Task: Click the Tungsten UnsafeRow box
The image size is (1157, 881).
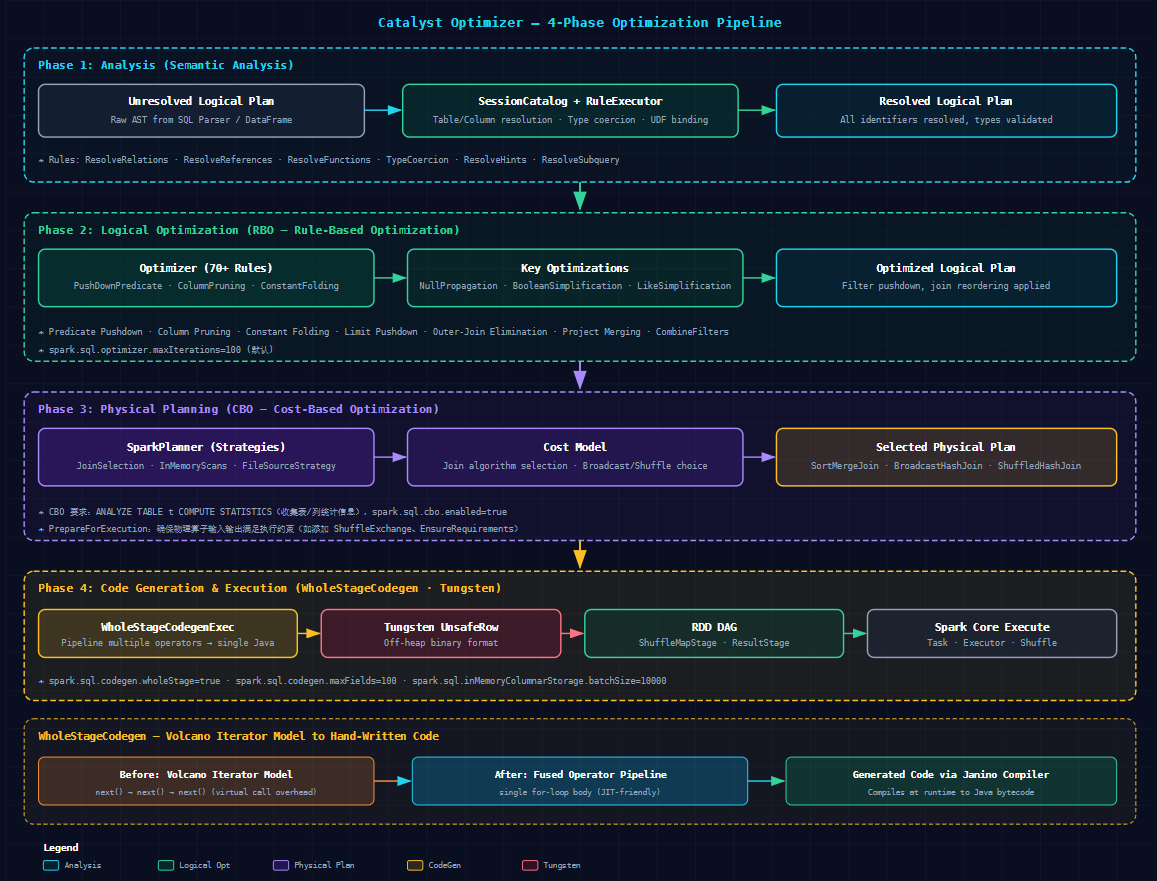Action: coord(441,633)
